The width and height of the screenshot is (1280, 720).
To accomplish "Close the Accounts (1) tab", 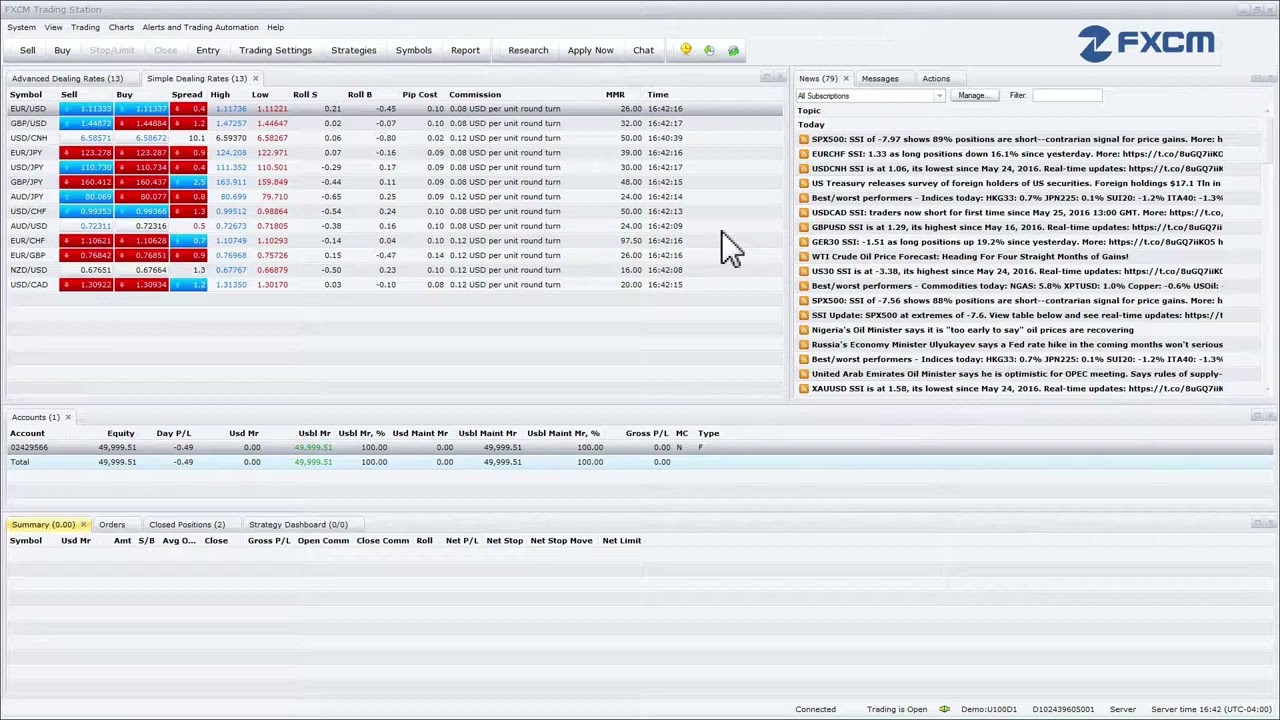I will (x=68, y=417).
